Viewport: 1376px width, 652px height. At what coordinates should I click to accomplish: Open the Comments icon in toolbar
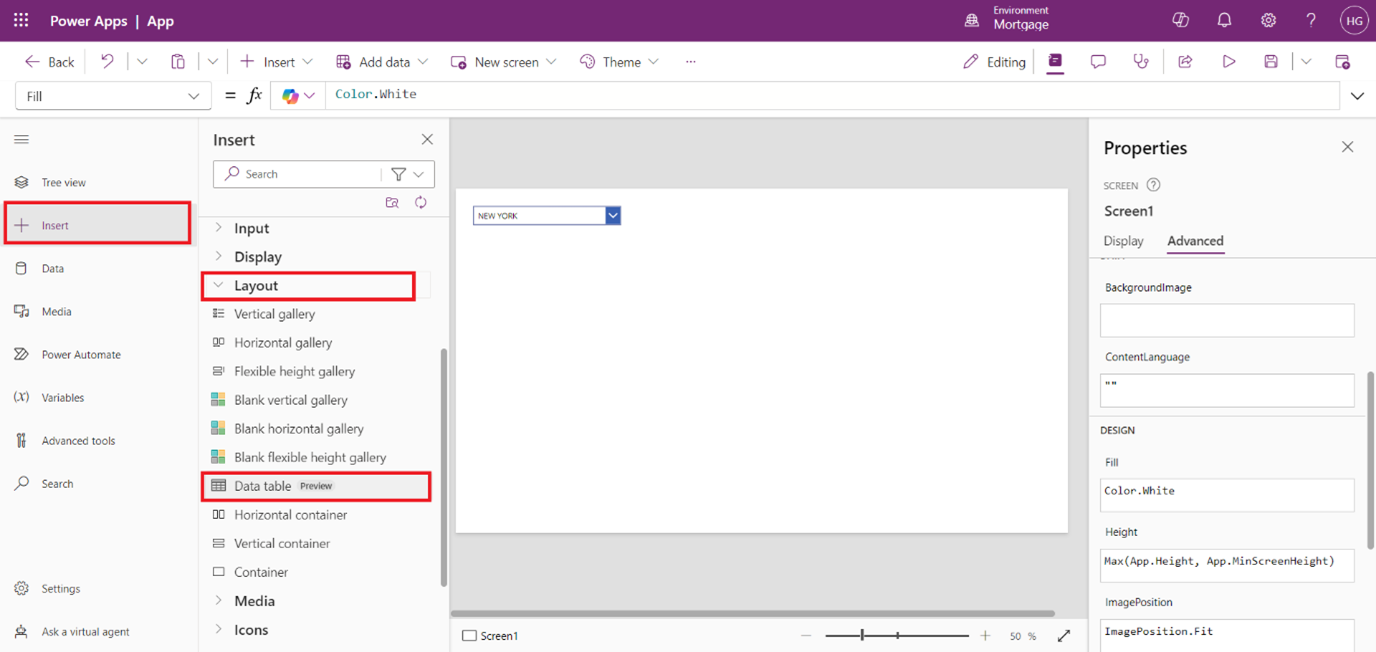[x=1098, y=62]
